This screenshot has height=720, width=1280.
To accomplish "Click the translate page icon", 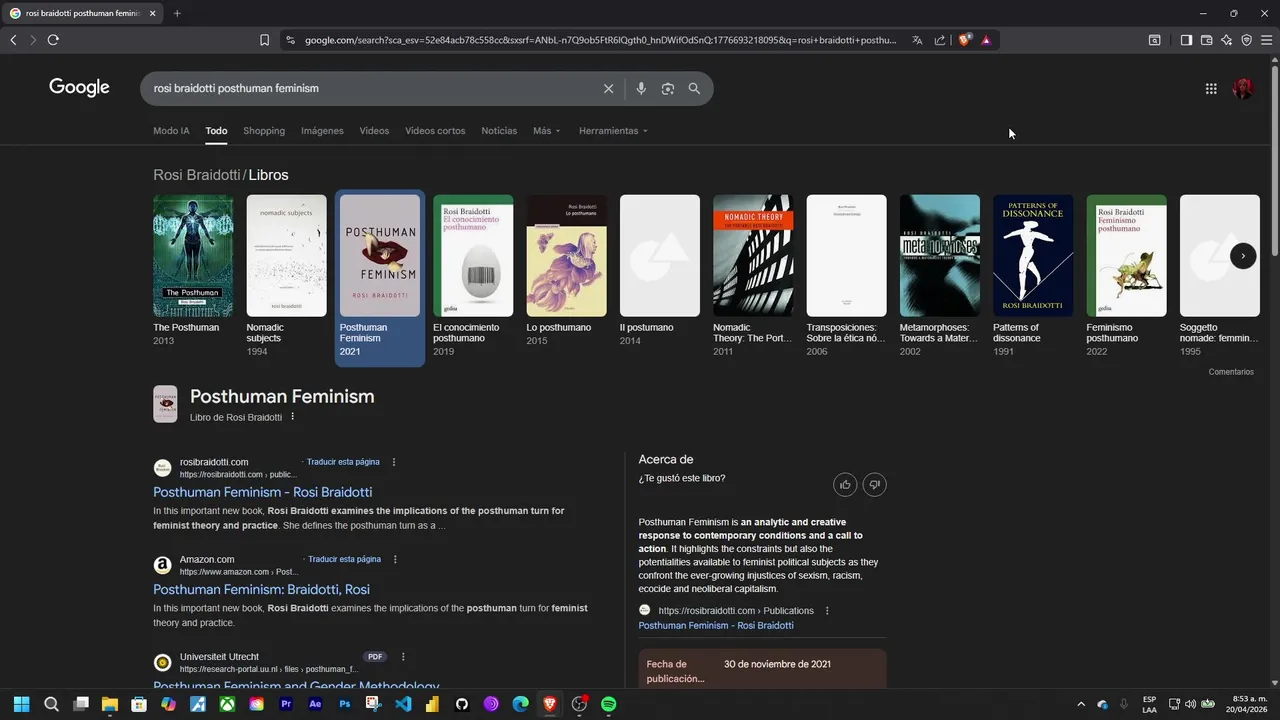I will pos(917,40).
